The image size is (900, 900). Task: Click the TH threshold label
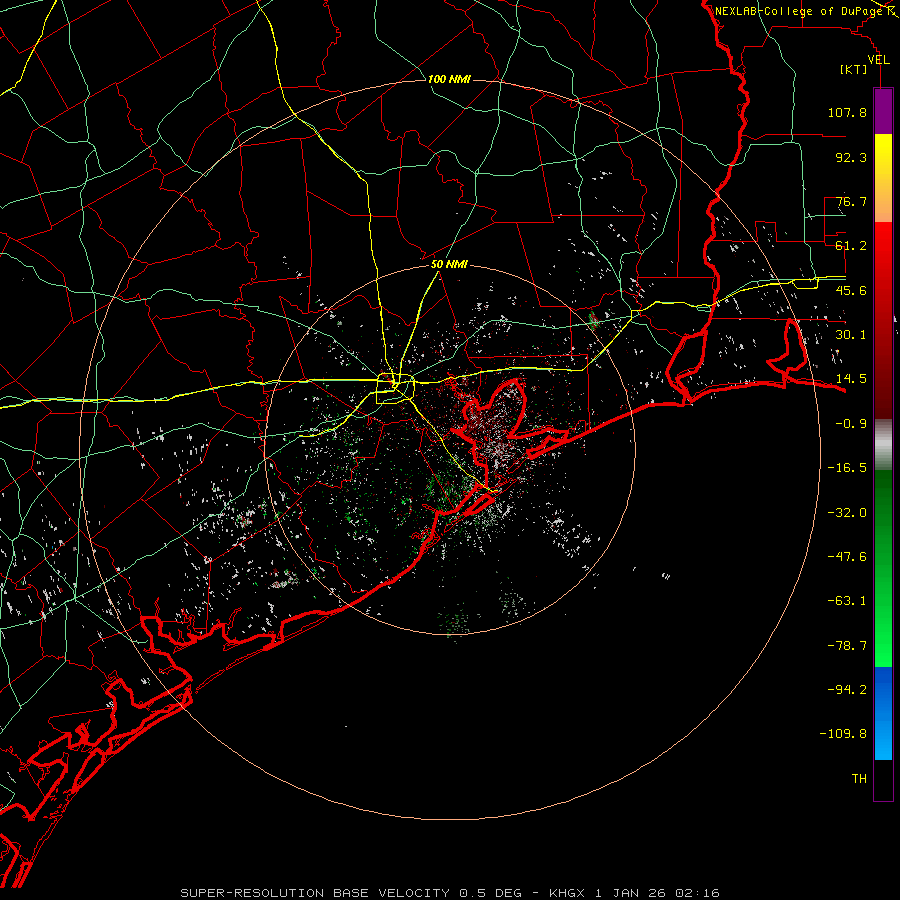[x=859, y=779]
